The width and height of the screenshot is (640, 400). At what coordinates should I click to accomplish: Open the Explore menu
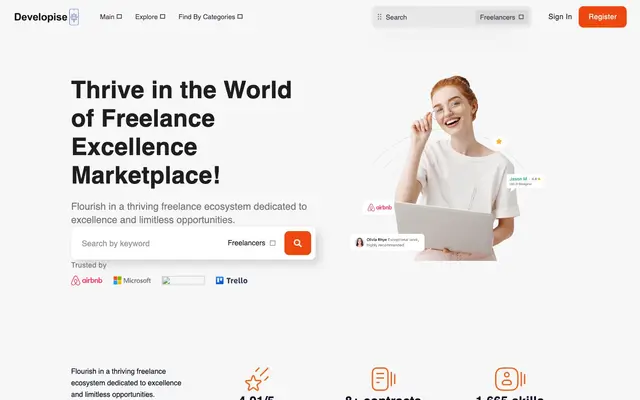150,17
